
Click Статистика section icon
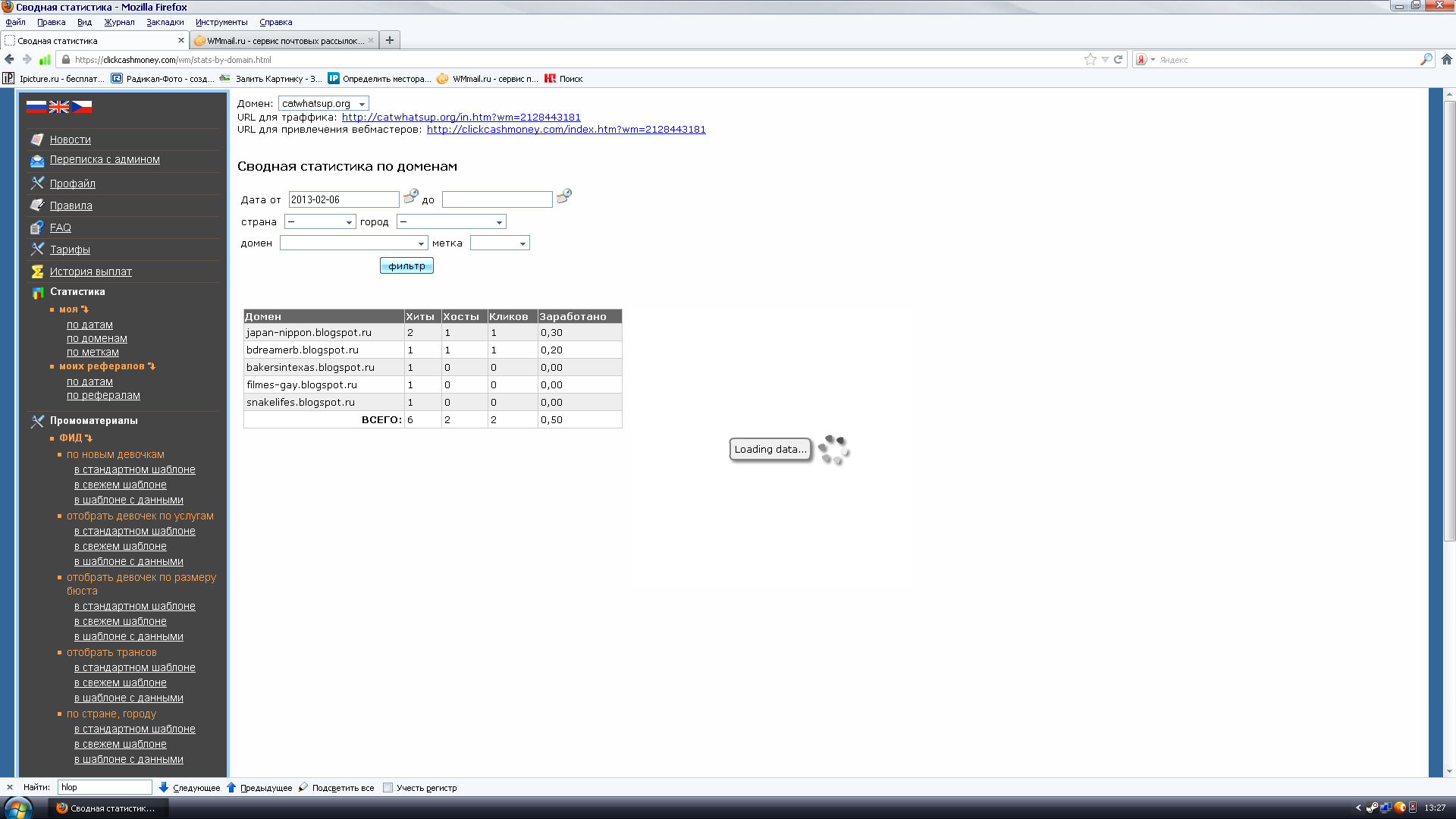click(x=37, y=292)
